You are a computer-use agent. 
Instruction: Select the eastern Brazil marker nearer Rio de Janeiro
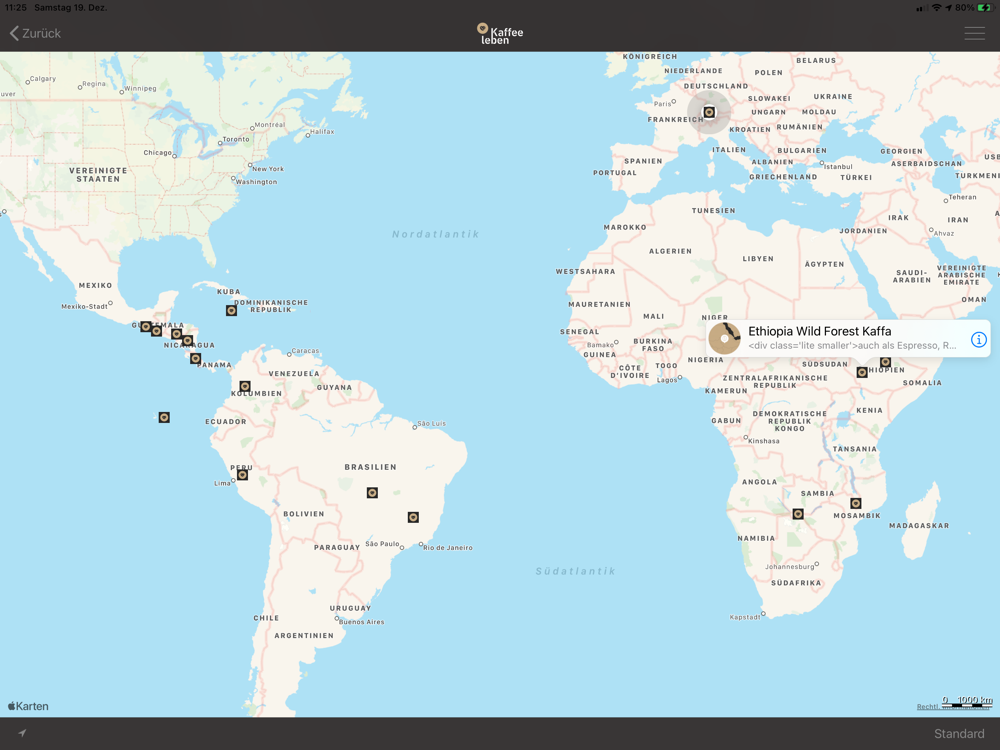point(413,517)
